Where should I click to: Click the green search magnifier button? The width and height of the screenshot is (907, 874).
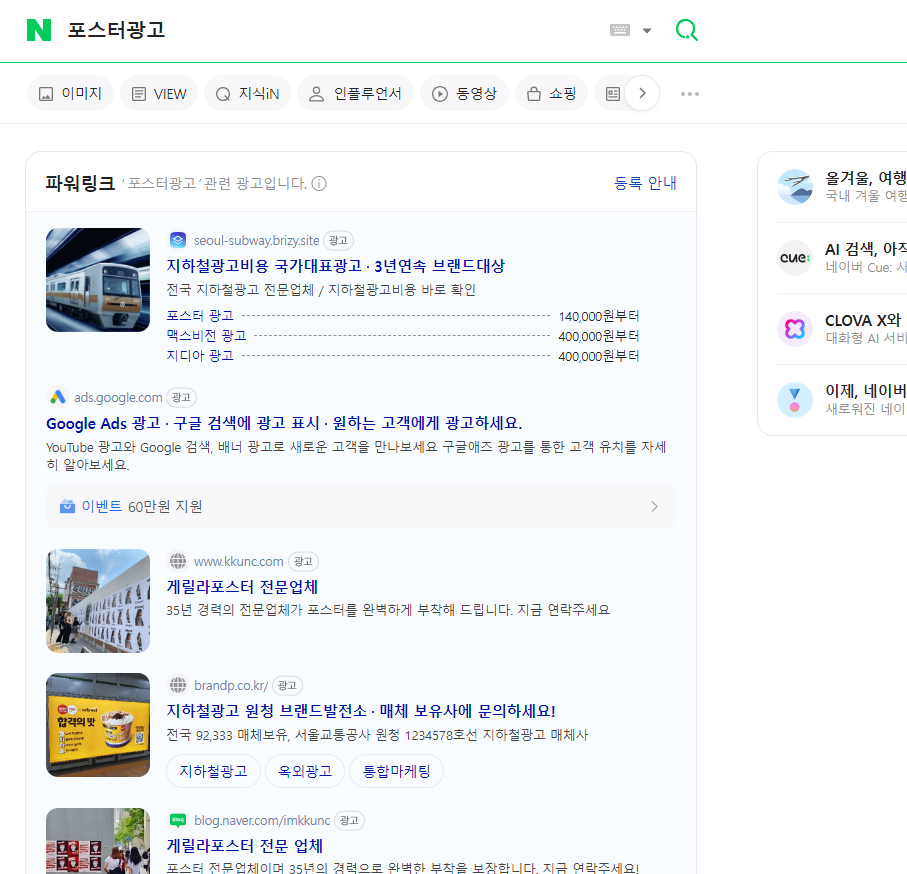point(687,30)
